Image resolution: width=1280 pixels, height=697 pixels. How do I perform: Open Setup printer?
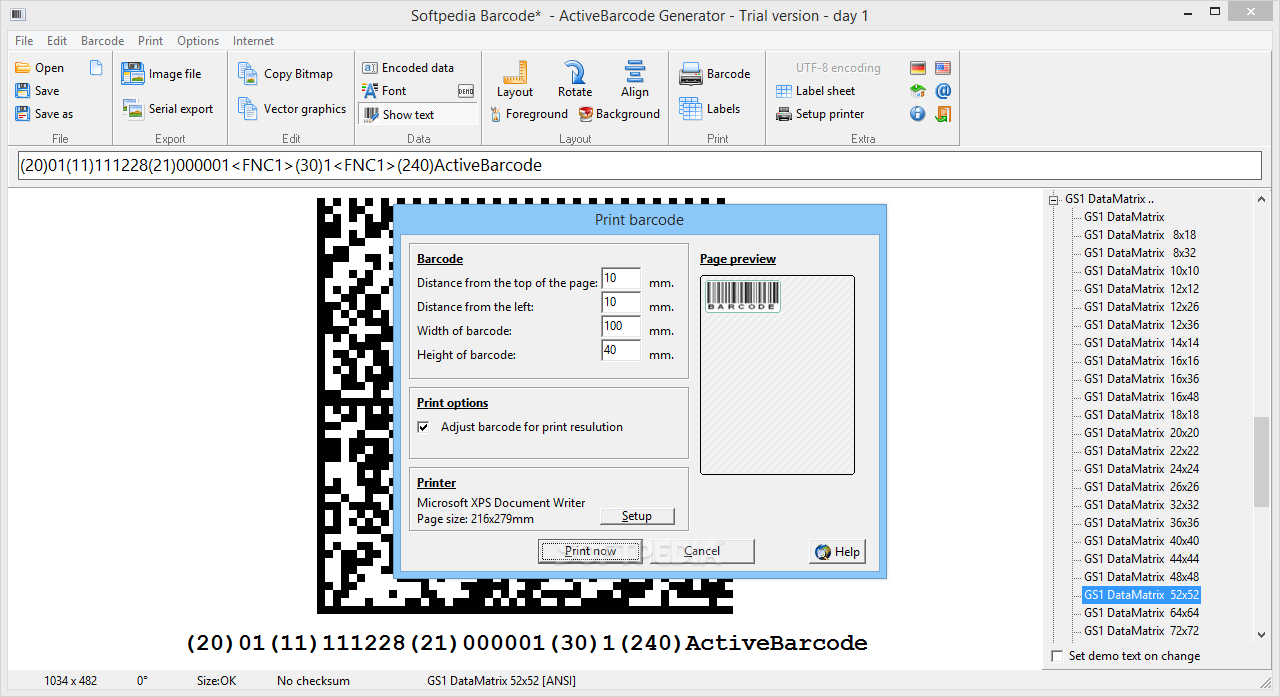click(820, 114)
